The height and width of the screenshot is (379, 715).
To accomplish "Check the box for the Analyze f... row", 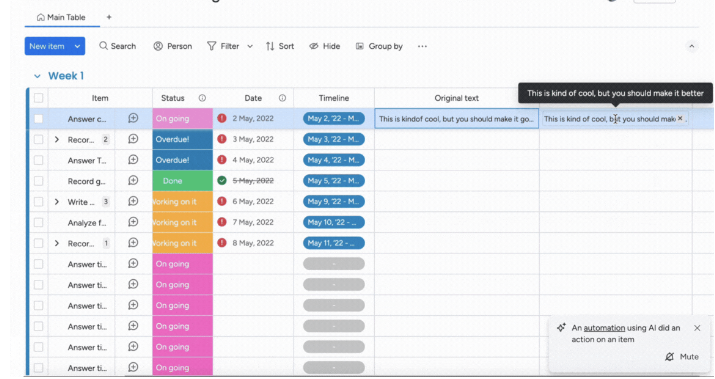I will (38, 223).
